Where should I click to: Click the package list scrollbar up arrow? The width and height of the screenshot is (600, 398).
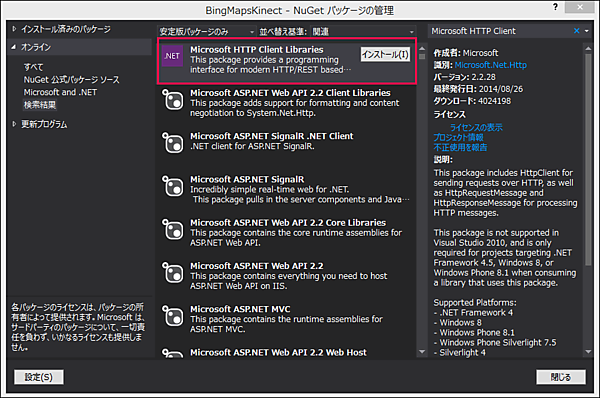pos(422,48)
